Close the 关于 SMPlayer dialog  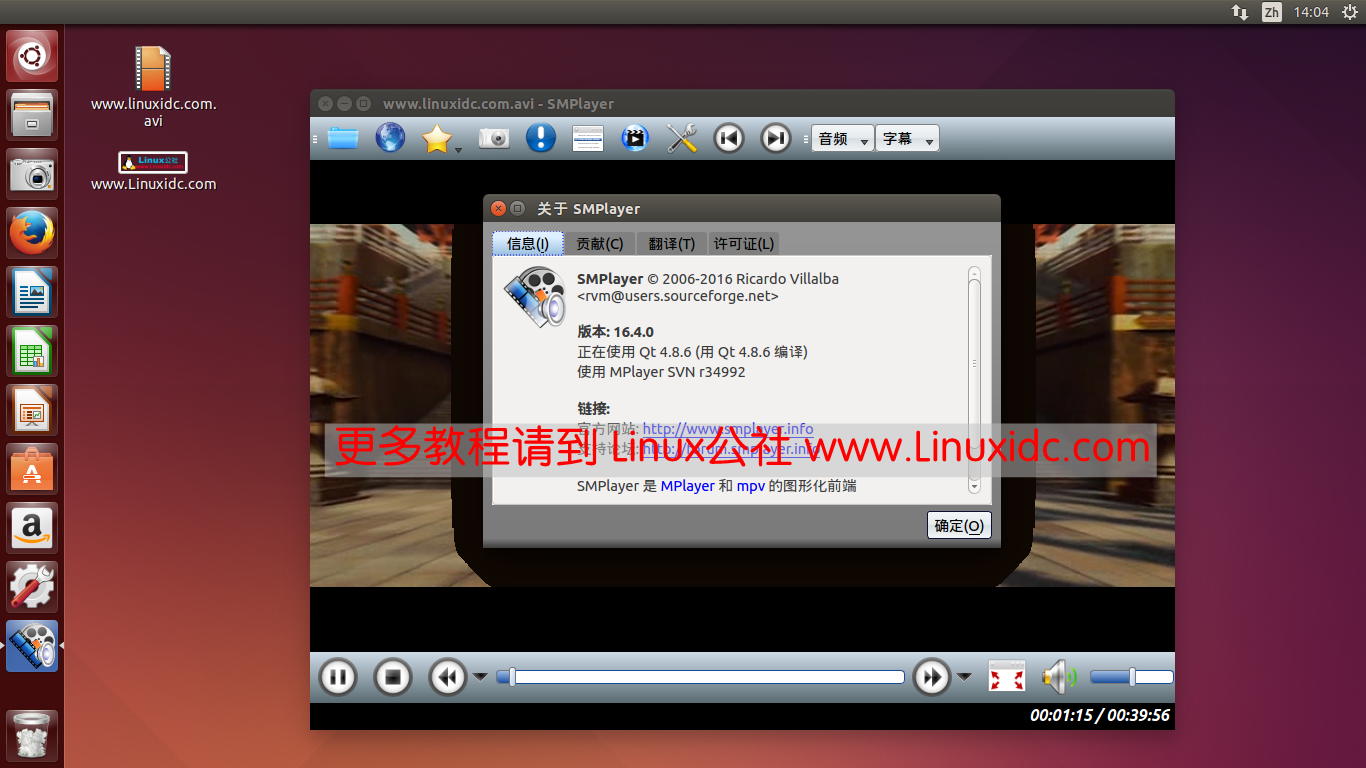498,208
